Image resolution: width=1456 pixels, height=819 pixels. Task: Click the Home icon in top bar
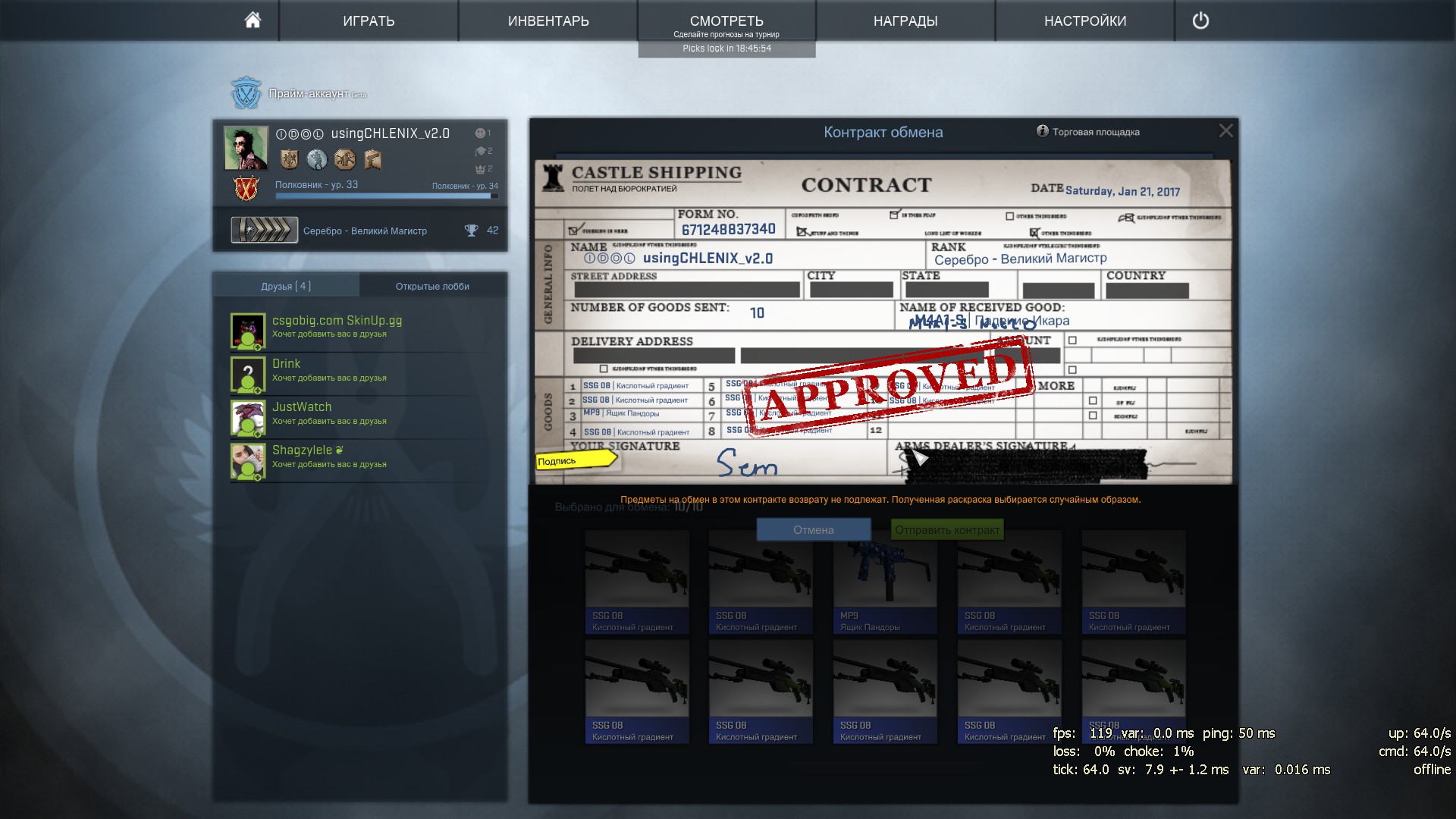click(253, 20)
